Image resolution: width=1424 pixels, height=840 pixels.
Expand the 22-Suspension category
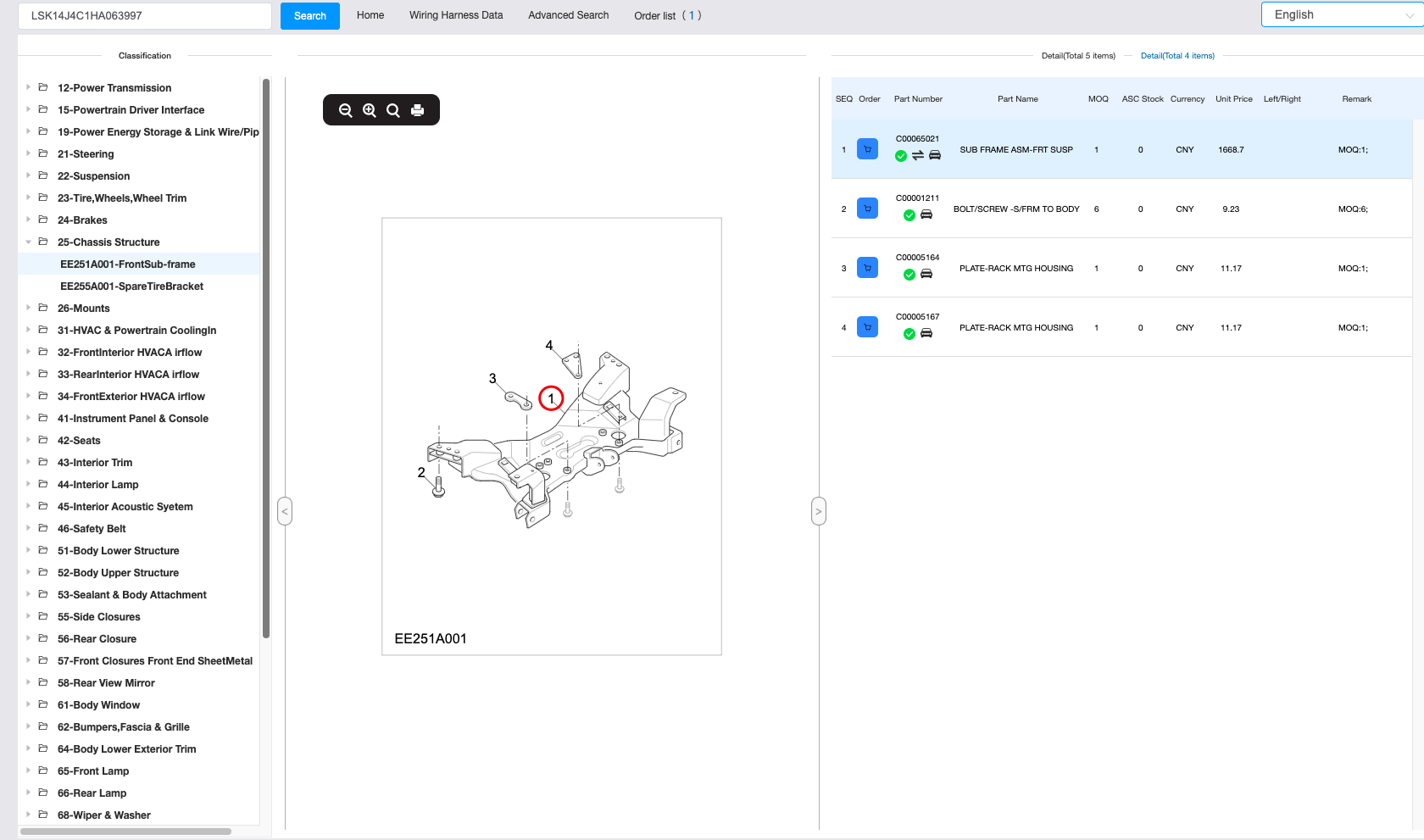(x=29, y=176)
